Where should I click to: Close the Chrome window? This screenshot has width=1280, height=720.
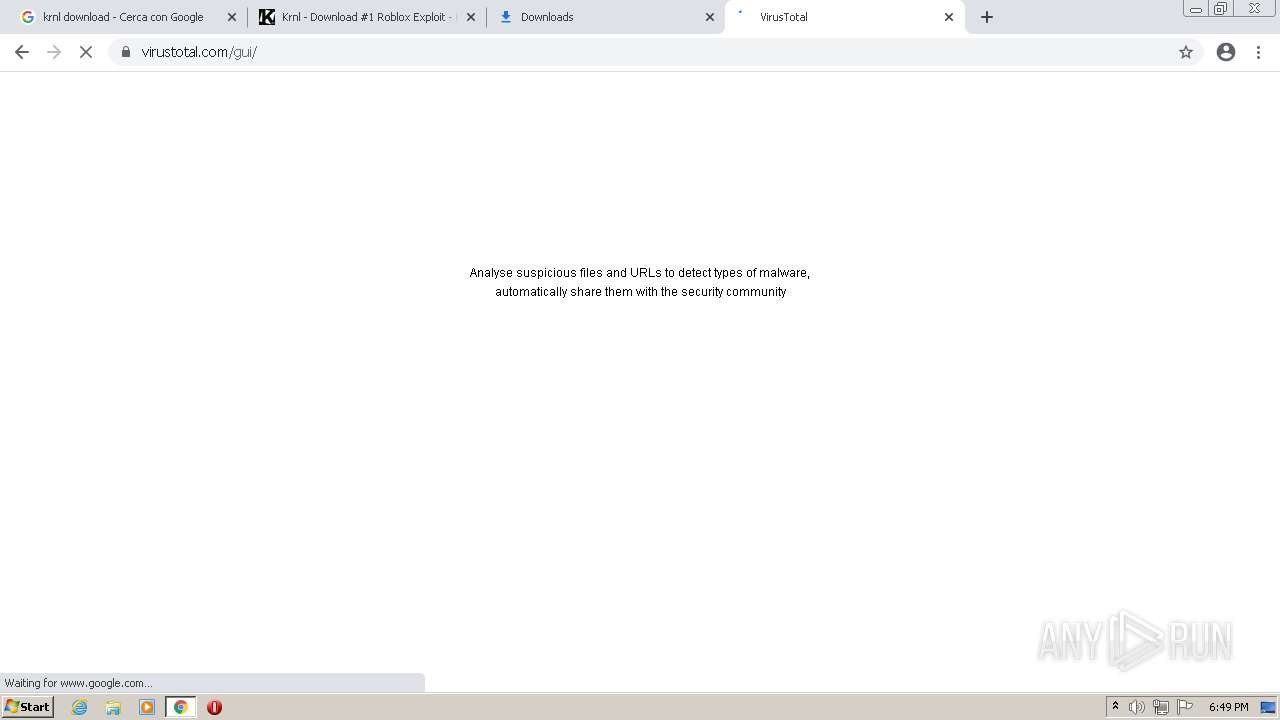pos(1254,9)
